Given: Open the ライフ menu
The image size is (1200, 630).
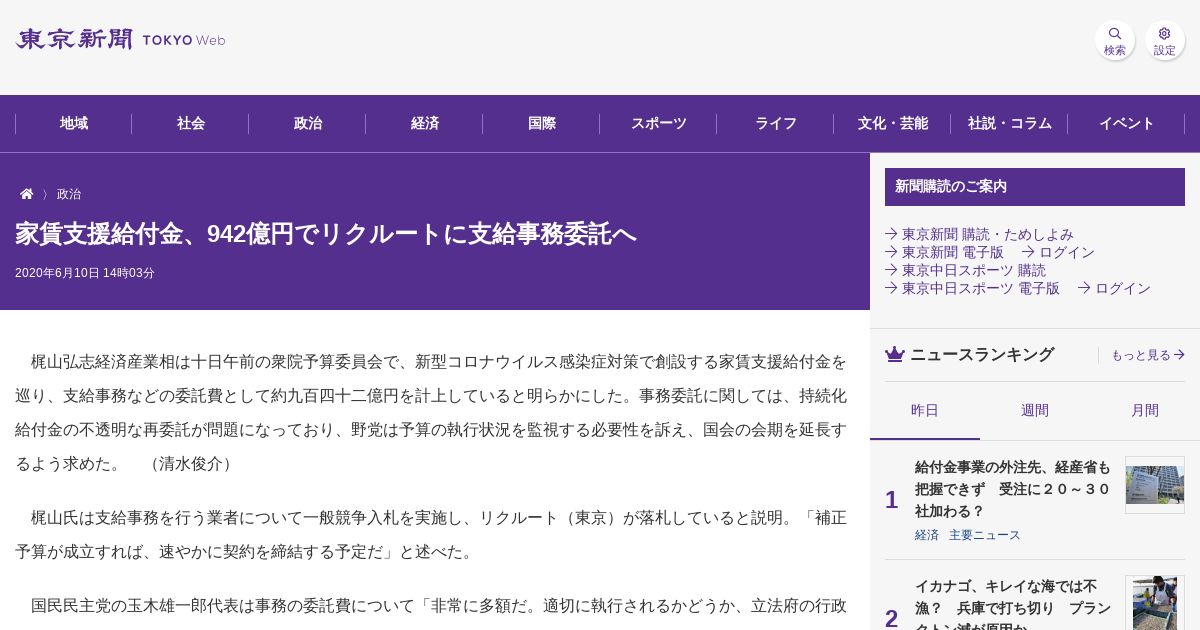Looking at the screenshot, I should (776, 124).
